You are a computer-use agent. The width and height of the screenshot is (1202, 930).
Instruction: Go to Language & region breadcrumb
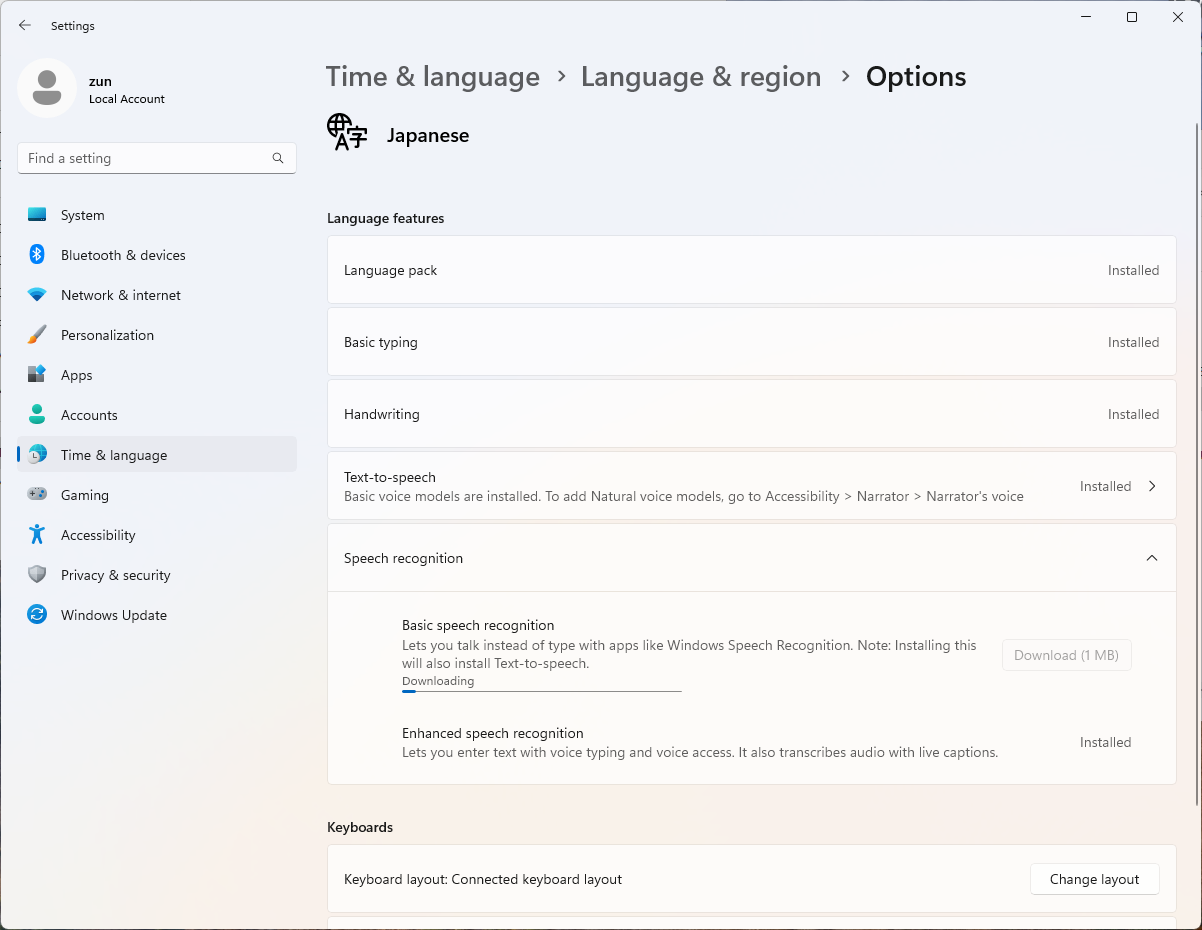[x=701, y=77]
